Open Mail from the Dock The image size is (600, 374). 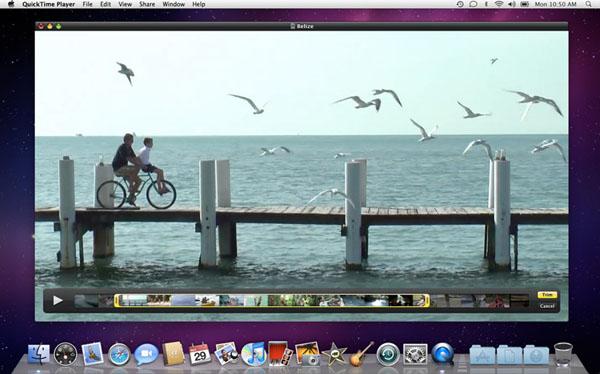93,354
